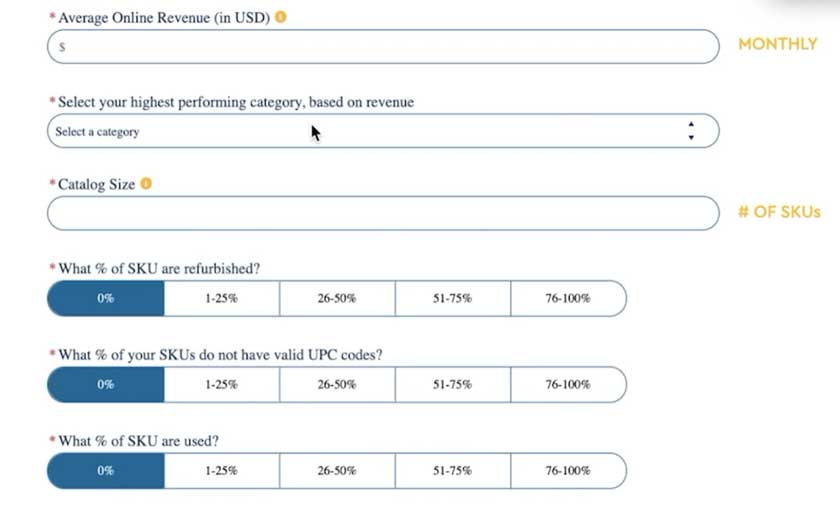The height and width of the screenshot is (512, 840).
Task: Select 0% for used SKUs
Action: point(106,470)
